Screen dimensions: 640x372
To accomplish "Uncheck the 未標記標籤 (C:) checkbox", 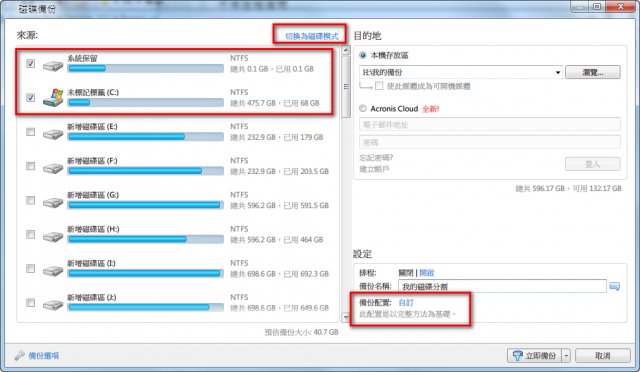I will (31, 98).
